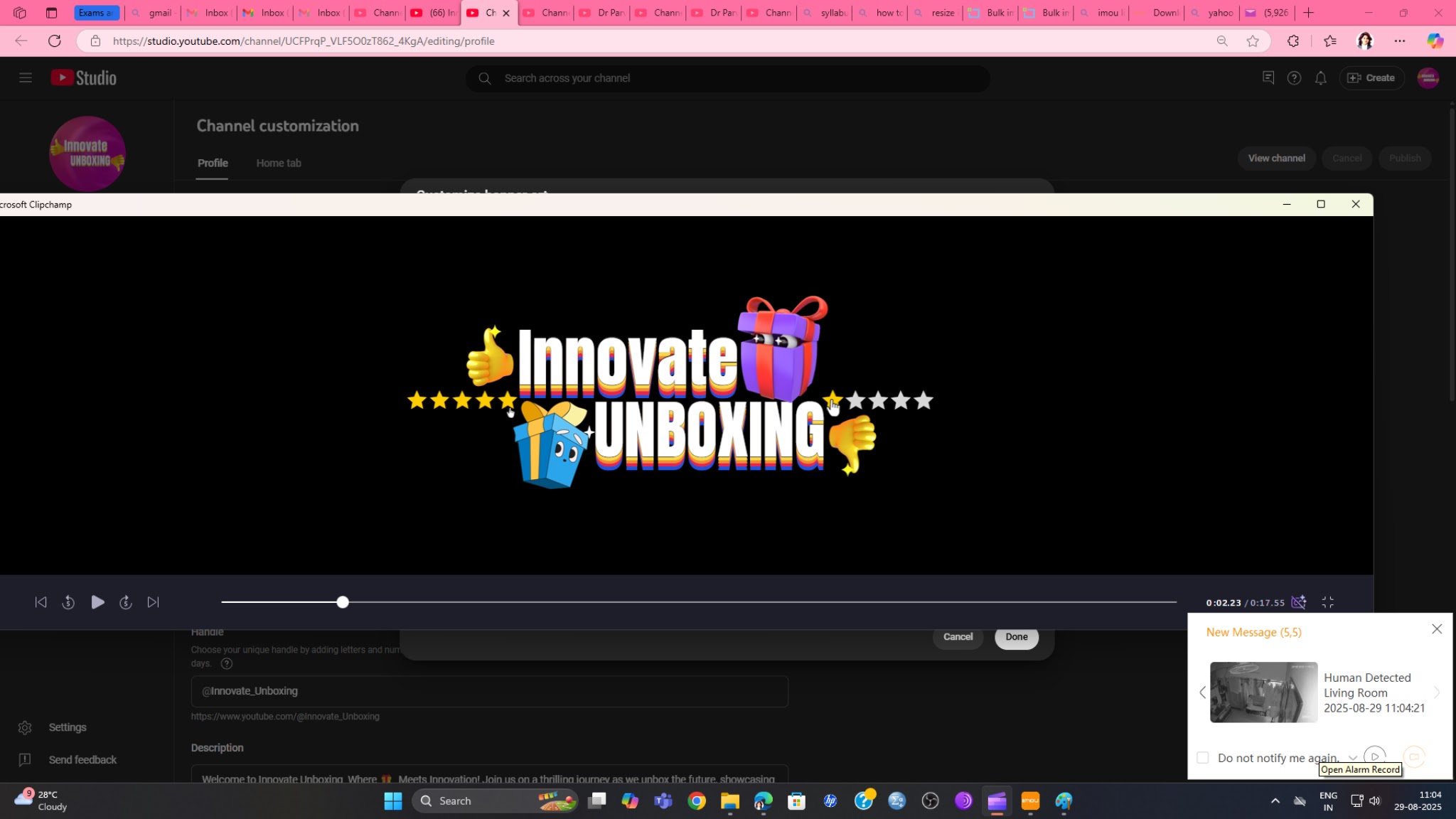Play the video in Clipchamp
This screenshot has width=1456, height=819.
point(97,602)
